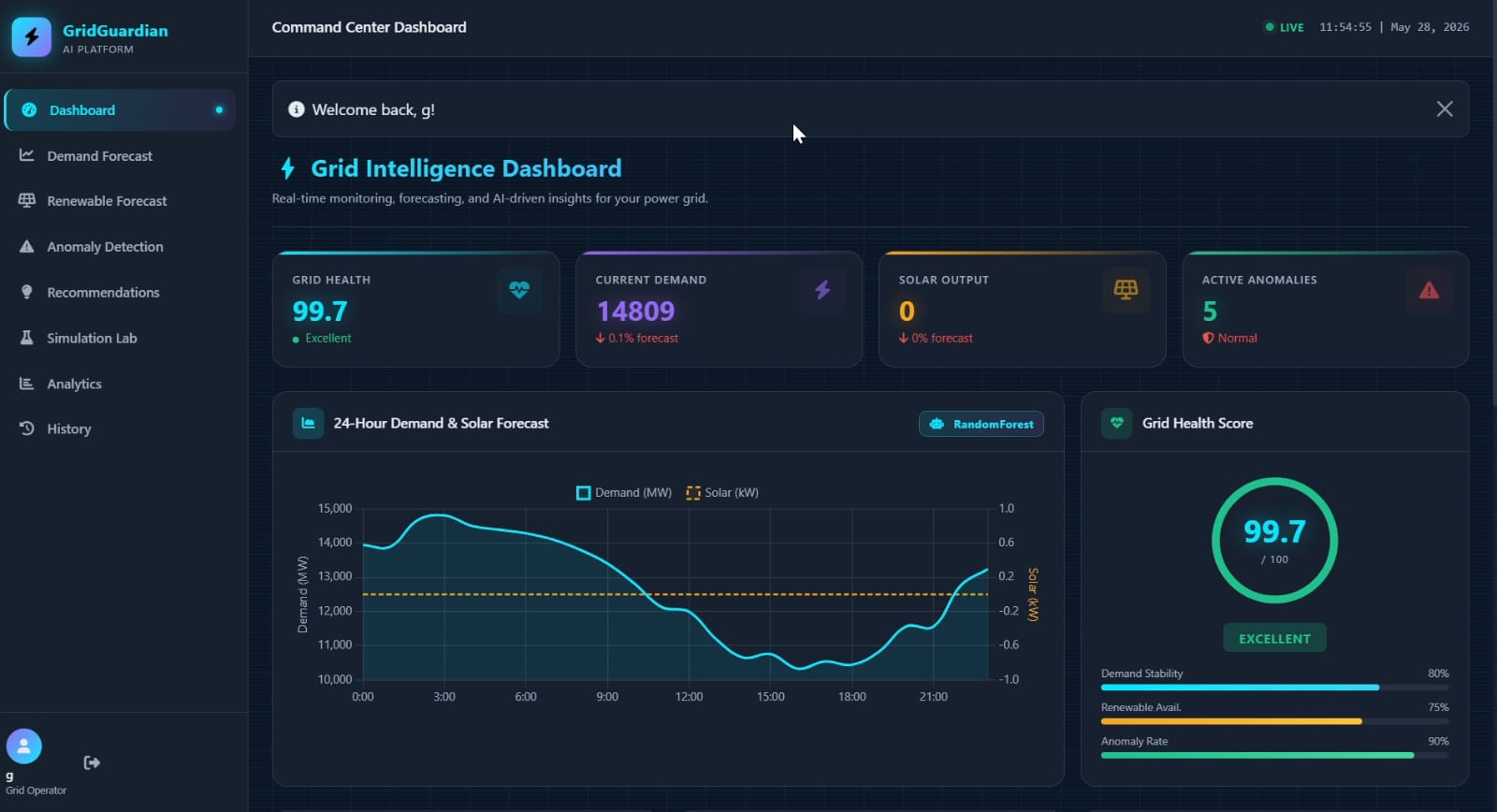
Task: Dismiss the Welcome back banner
Action: (1445, 109)
